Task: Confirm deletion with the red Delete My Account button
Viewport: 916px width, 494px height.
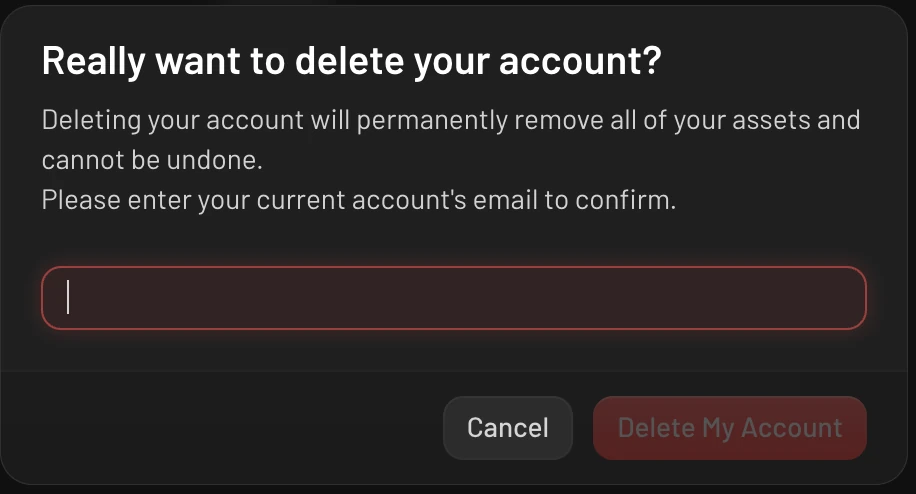Action: [x=730, y=428]
